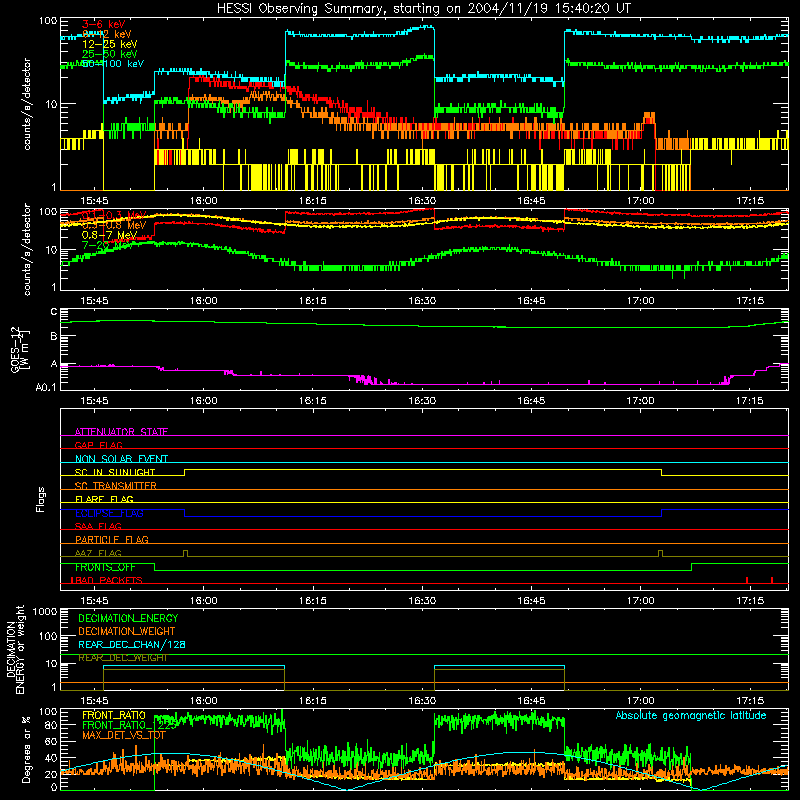This screenshot has width=800, height=800.
Task: Click the 0.3-0.8 MeV legend label
Action: click(113, 225)
